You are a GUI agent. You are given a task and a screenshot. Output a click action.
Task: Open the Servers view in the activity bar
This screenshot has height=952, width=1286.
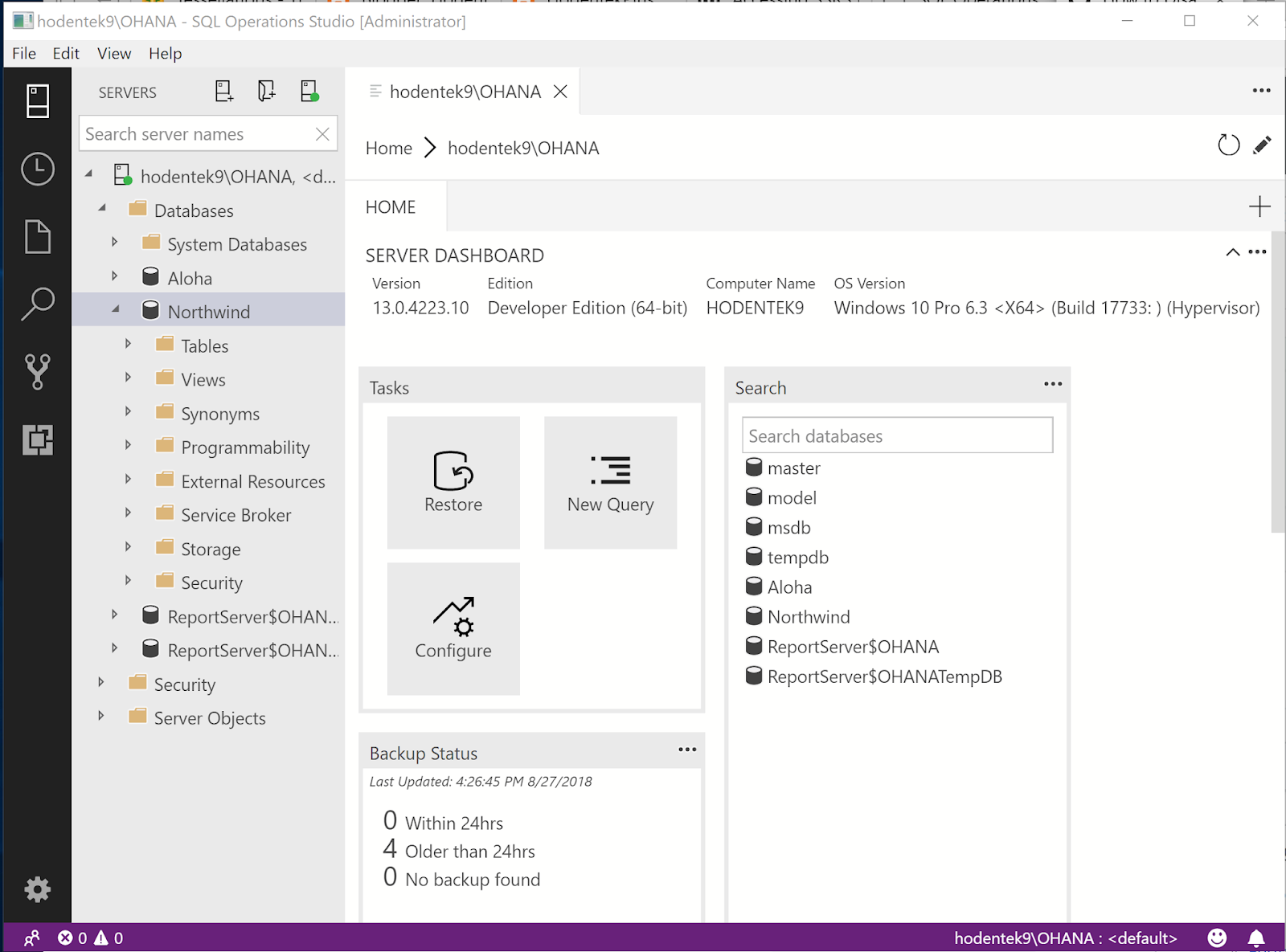[37, 101]
